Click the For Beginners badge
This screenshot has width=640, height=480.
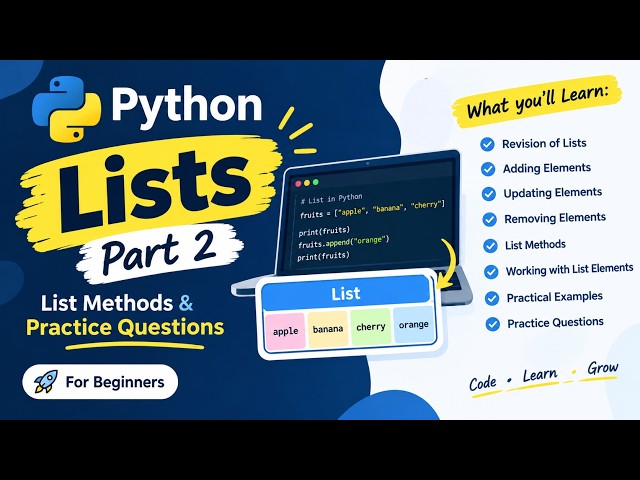pos(100,382)
